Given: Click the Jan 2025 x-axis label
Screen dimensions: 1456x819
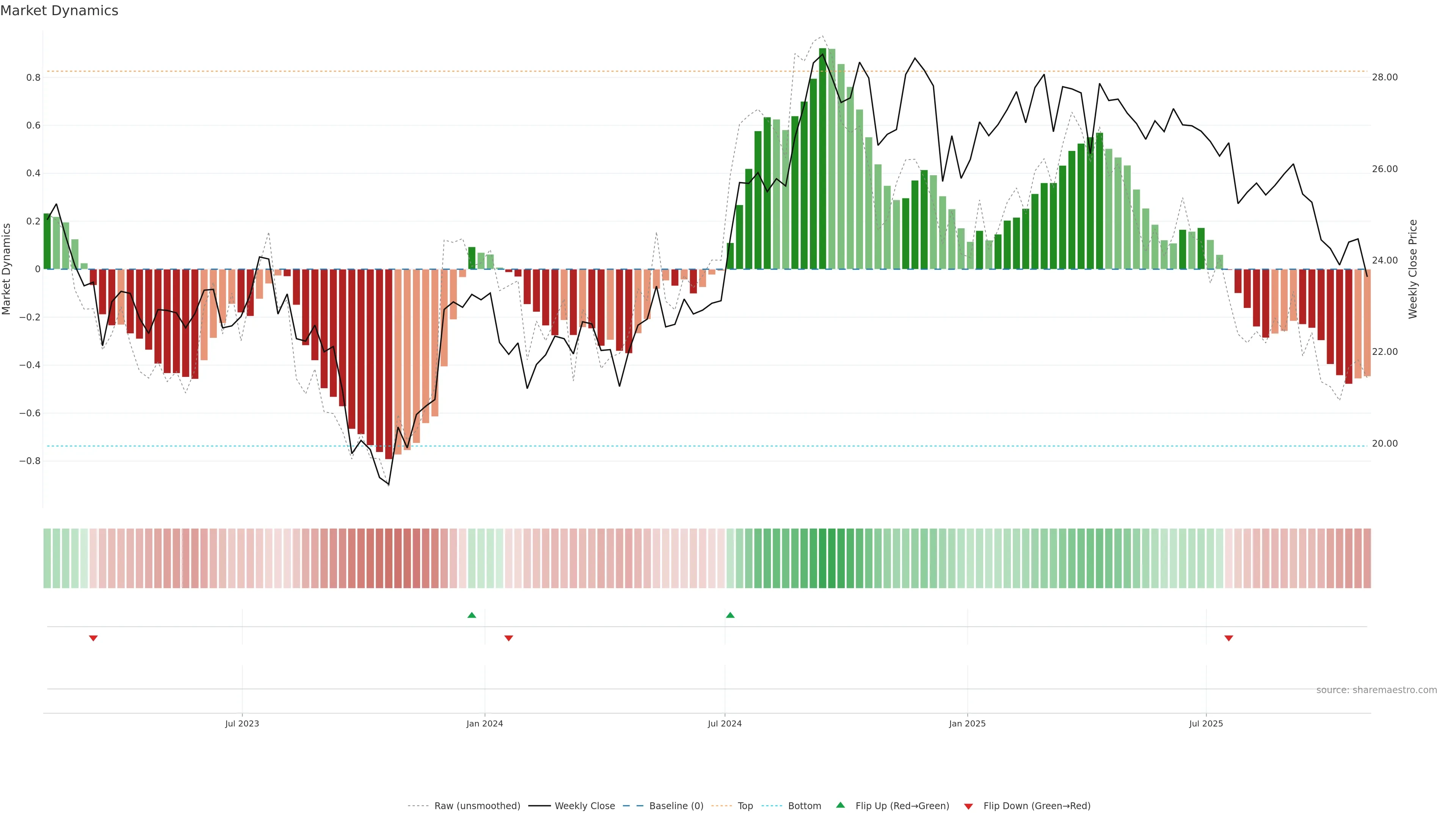Looking at the screenshot, I should pos(967,723).
